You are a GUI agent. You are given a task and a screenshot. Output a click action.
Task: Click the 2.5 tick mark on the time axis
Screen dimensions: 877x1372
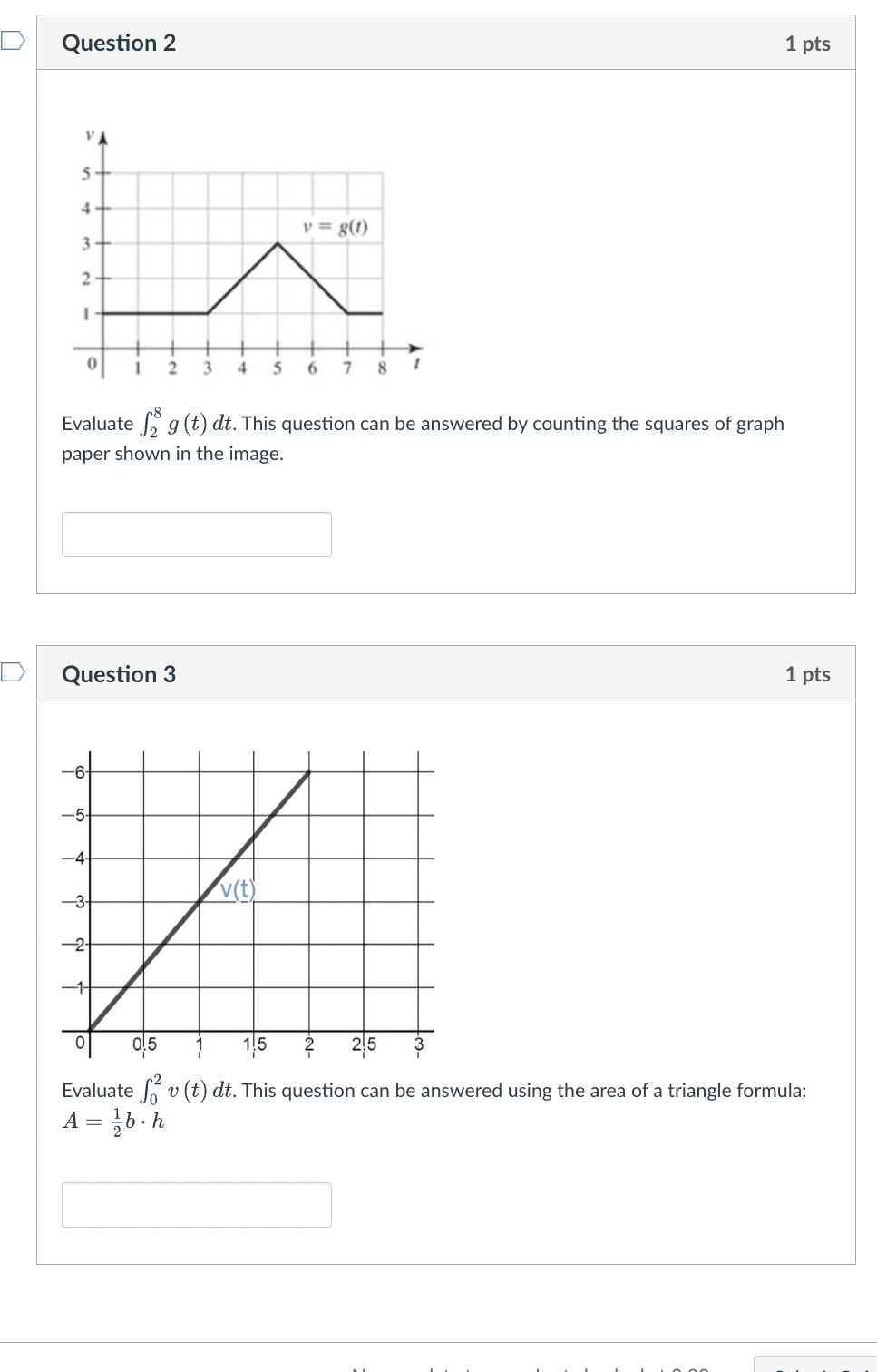tap(364, 1044)
